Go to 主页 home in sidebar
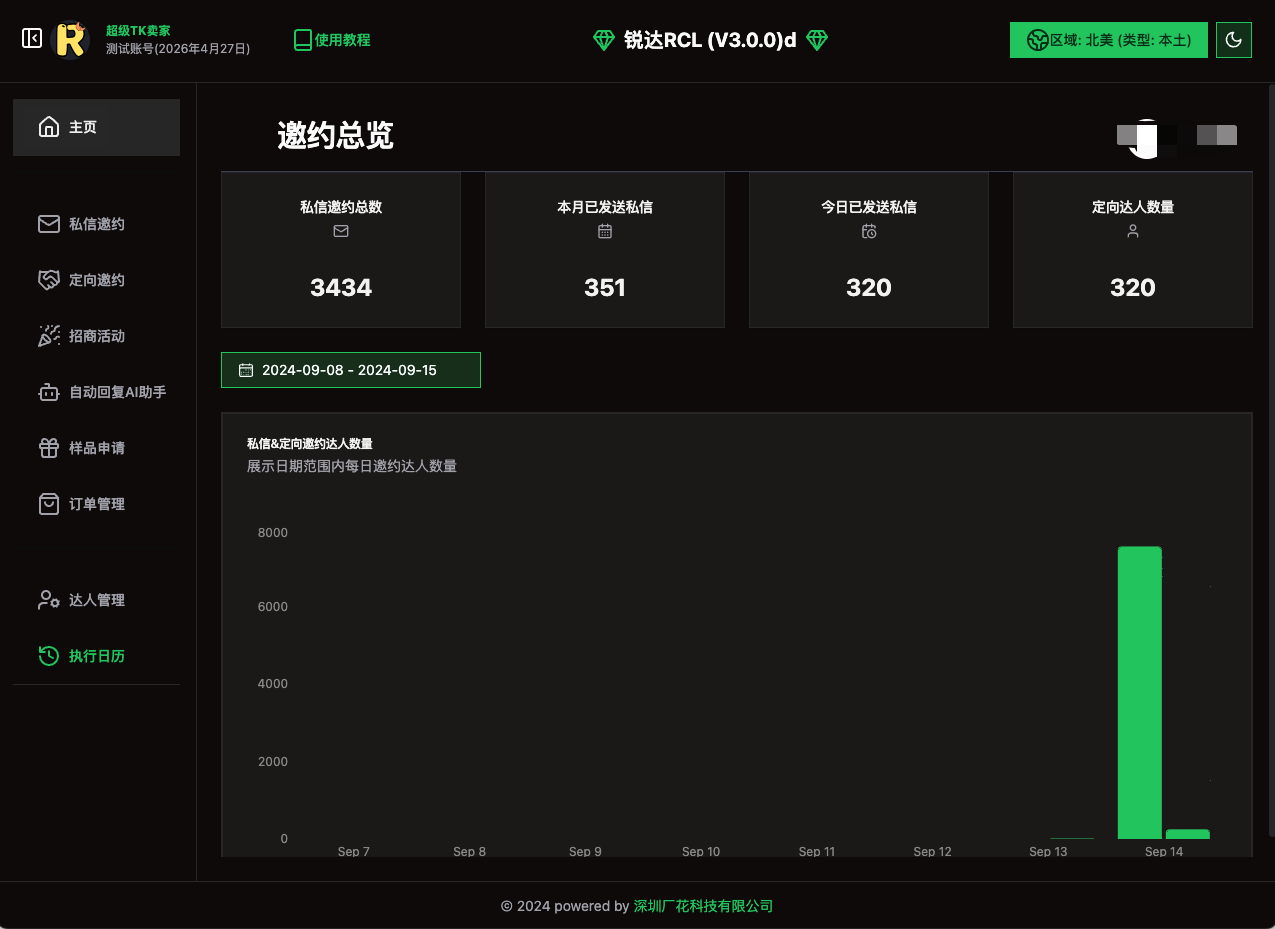The image size is (1275, 929). coord(96,127)
